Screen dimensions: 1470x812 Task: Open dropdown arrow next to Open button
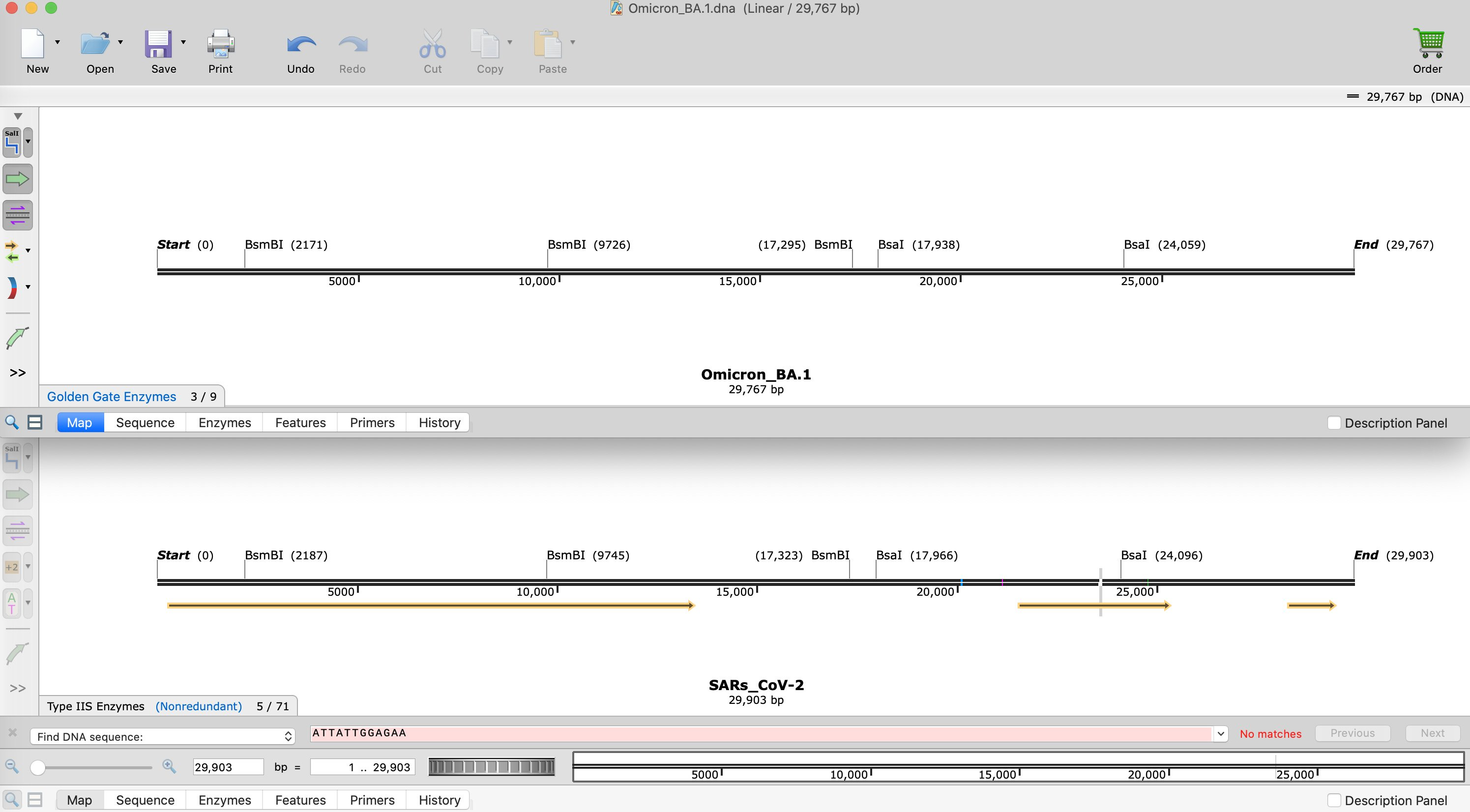(120, 42)
